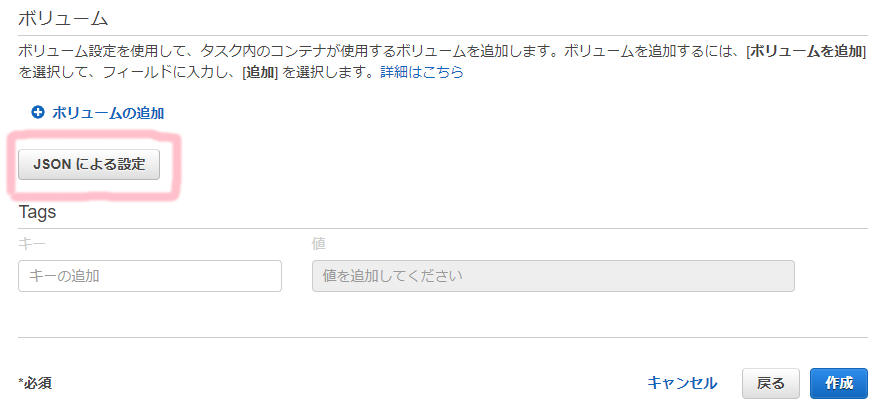Viewport: 882px width, 406px height.
Task: Click the ボリューム section heading
Action: (63, 19)
